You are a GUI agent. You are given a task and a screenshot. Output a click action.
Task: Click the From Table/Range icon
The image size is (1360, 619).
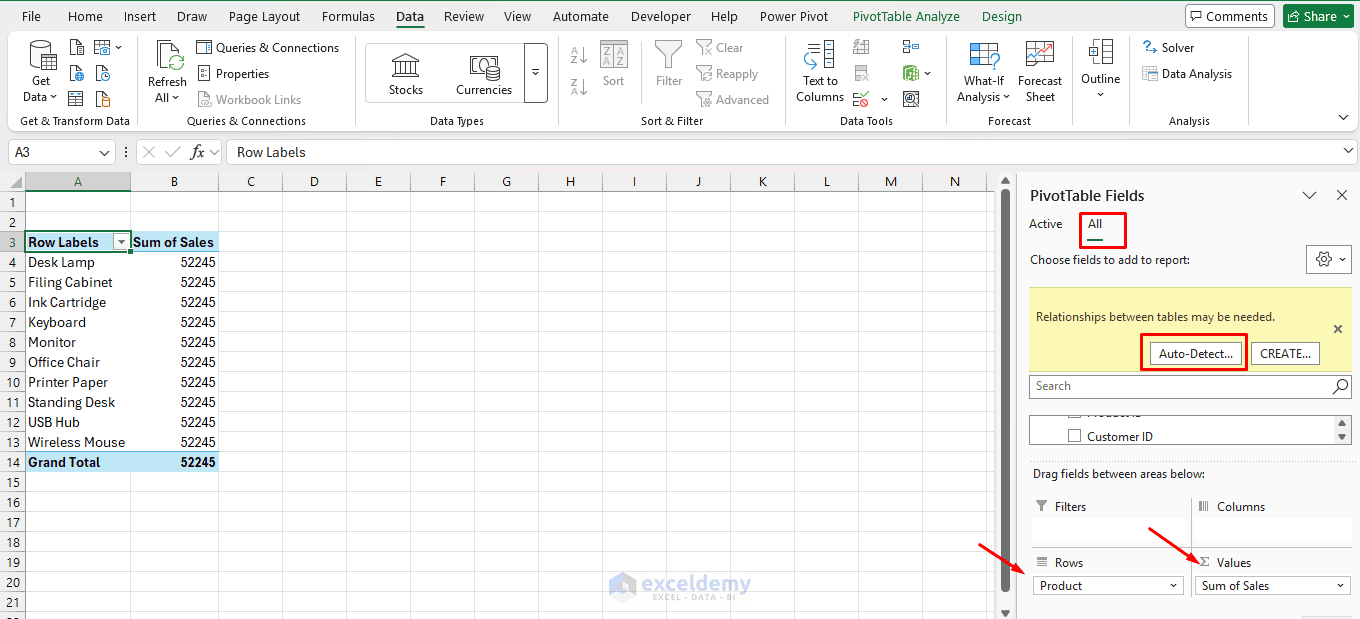[76, 99]
